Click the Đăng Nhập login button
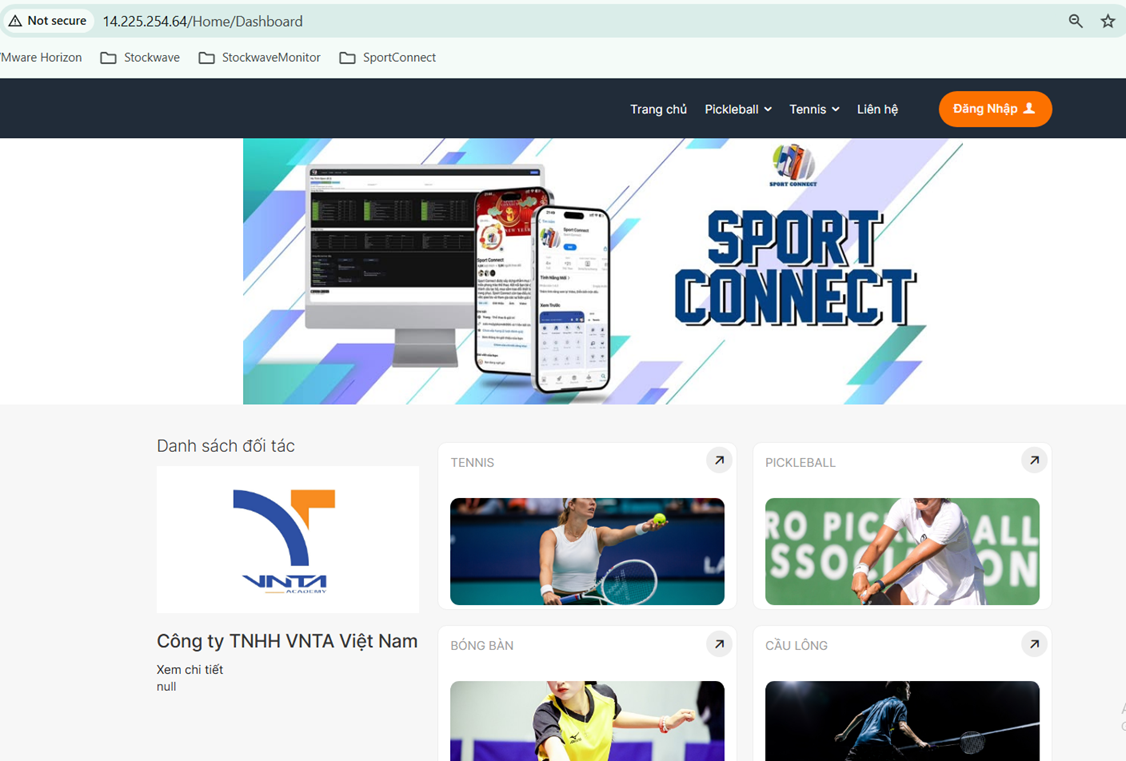Screen dimensions: 1126x761 [995, 109]
